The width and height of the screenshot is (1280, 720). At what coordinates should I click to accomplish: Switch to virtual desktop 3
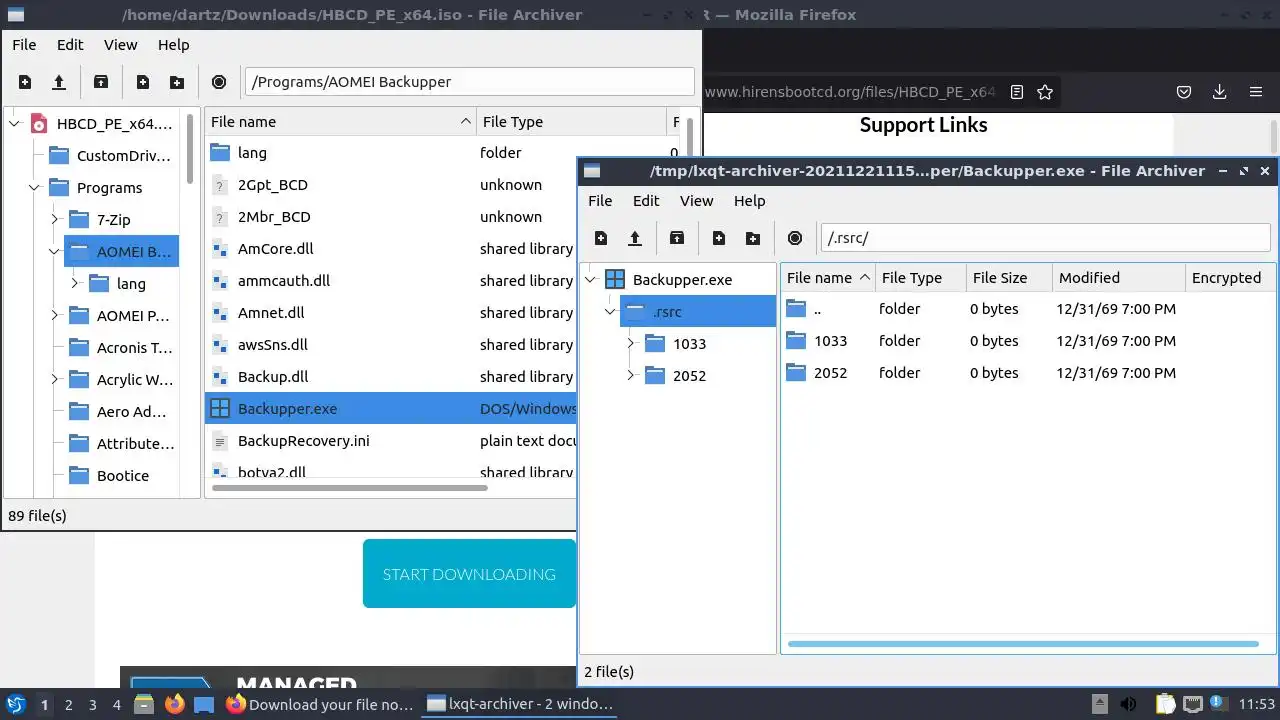92,705
